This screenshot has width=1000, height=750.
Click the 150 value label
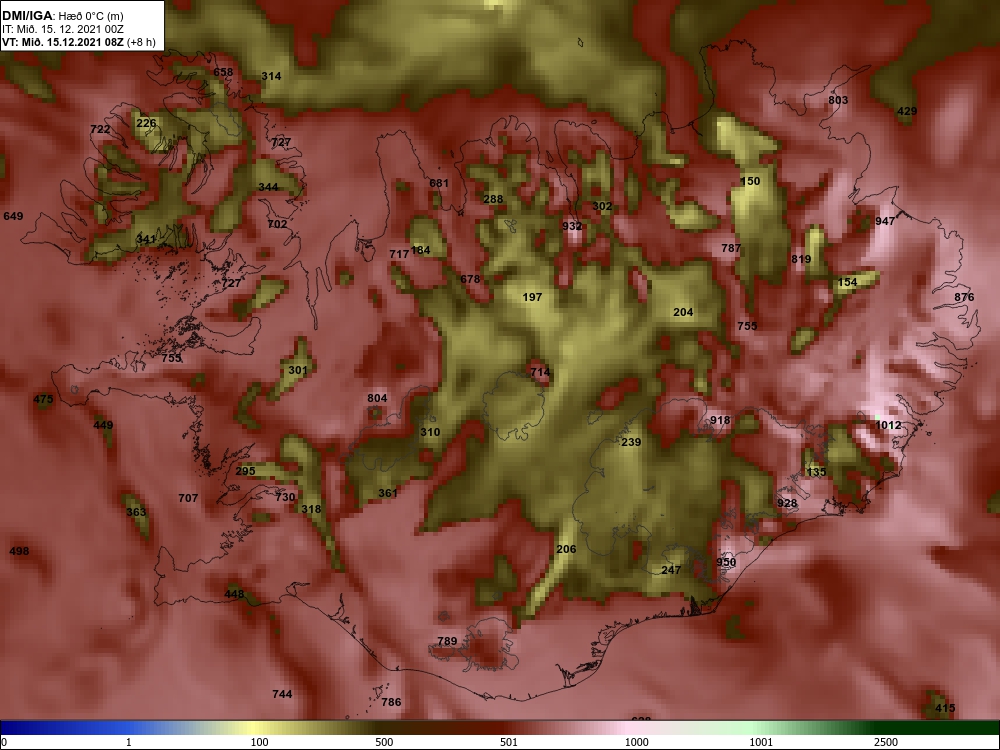click(x=750, y=181)
